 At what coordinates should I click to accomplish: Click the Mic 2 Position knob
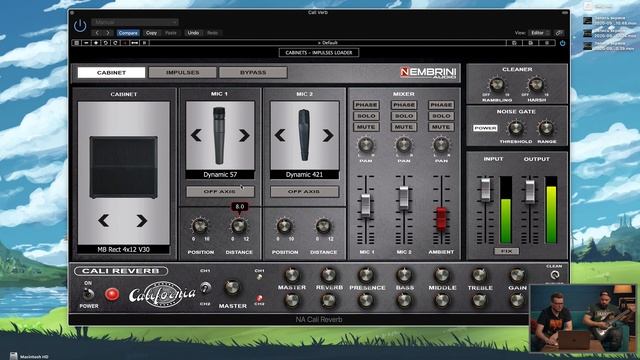[284, 226]
